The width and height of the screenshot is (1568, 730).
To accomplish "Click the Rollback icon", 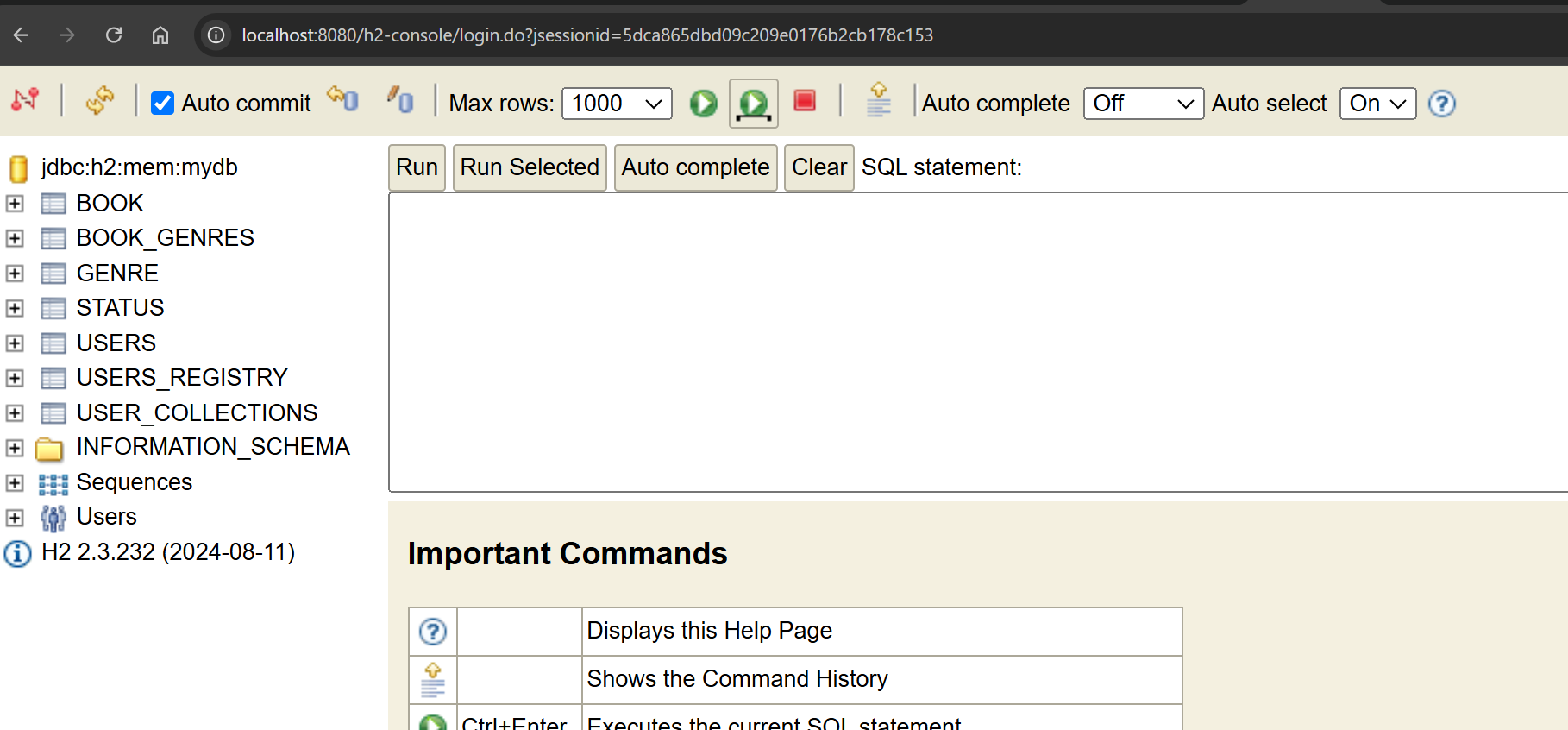I will click(343, 99).
